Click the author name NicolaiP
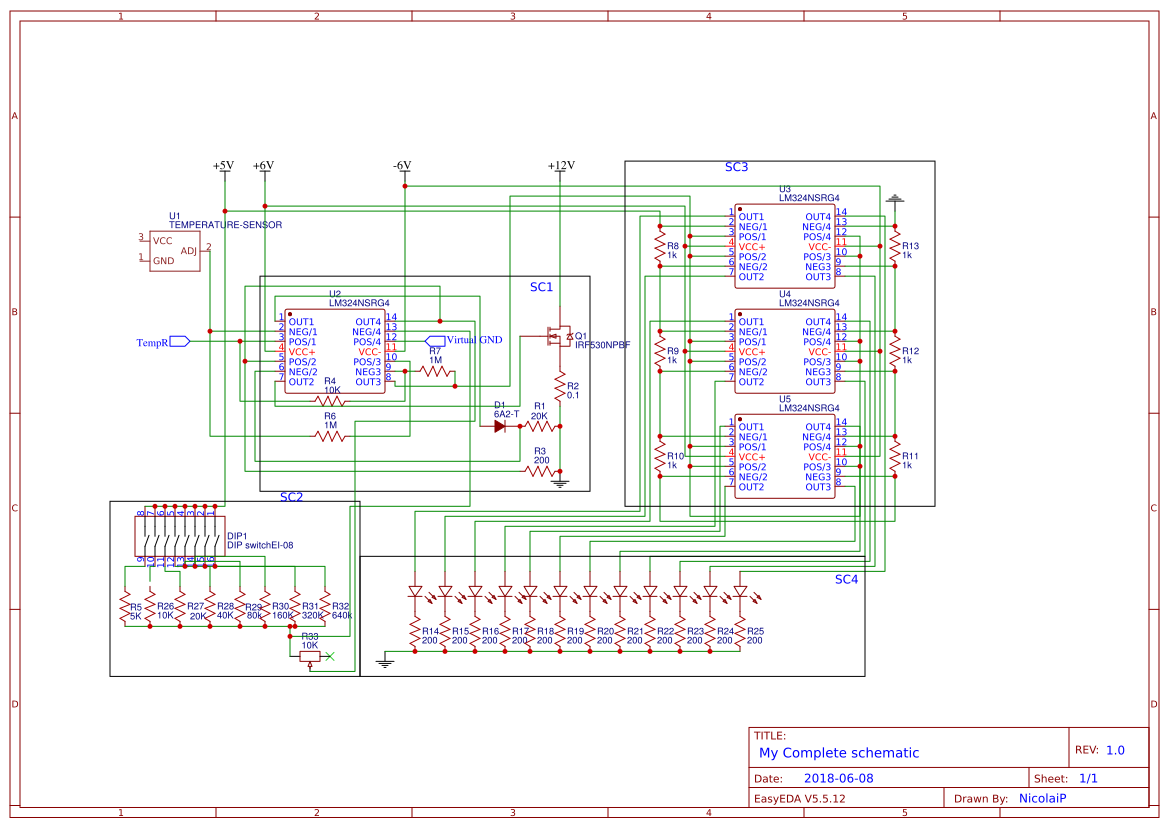1169x828 pixels. click(1042, 798)
